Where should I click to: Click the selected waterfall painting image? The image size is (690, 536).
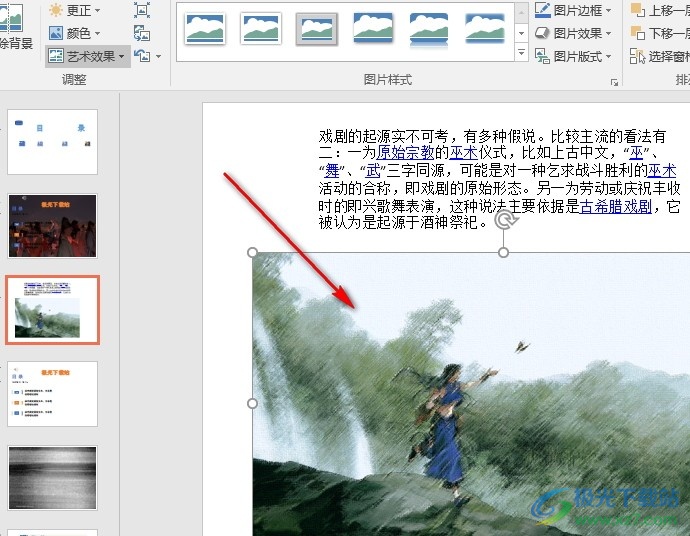pyautogui.click(x=471, y=394)
